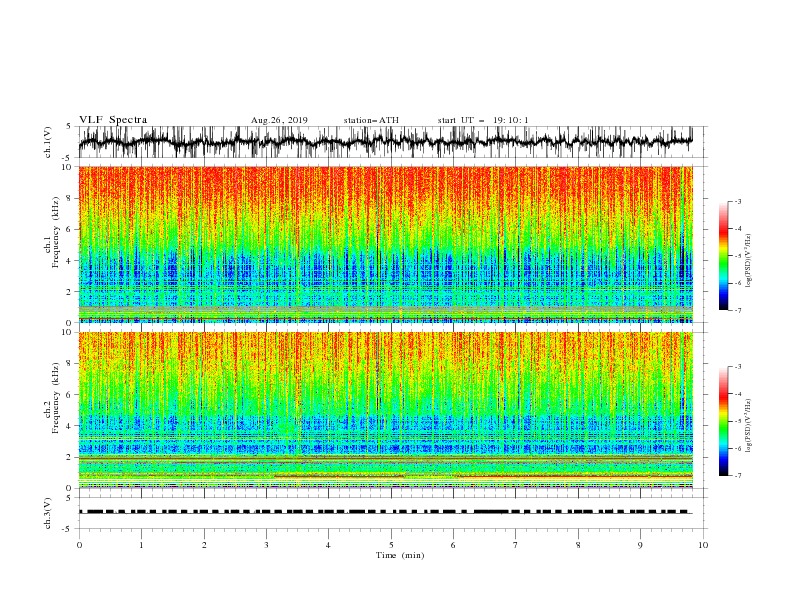Click the ch.1 voltage waveform trace
Viewport: 792px width, 612px height.
click(385, 141)
